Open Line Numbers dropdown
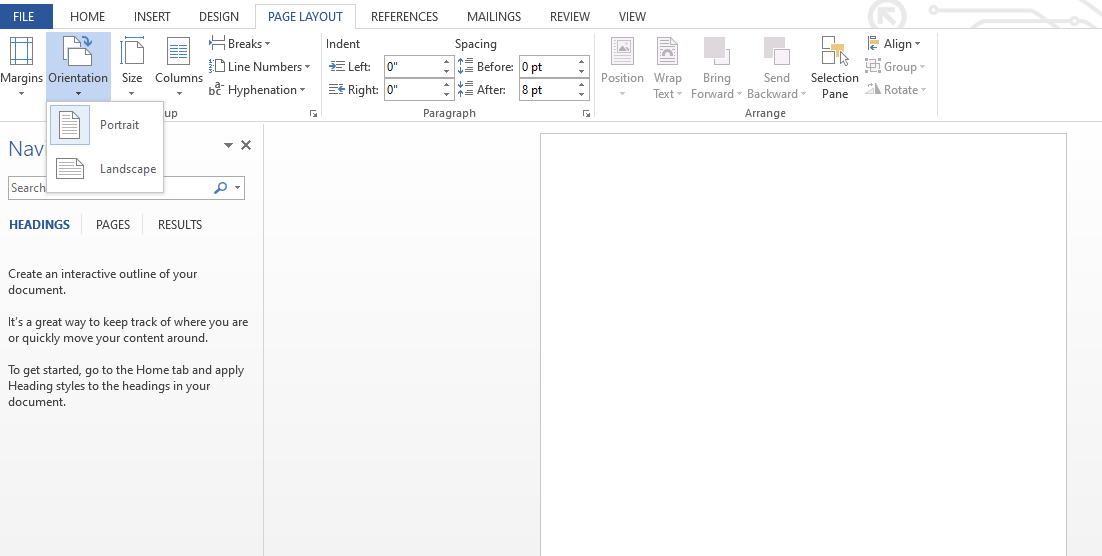The height and width of the screenshot is (556, 1102). coord(259,67)
